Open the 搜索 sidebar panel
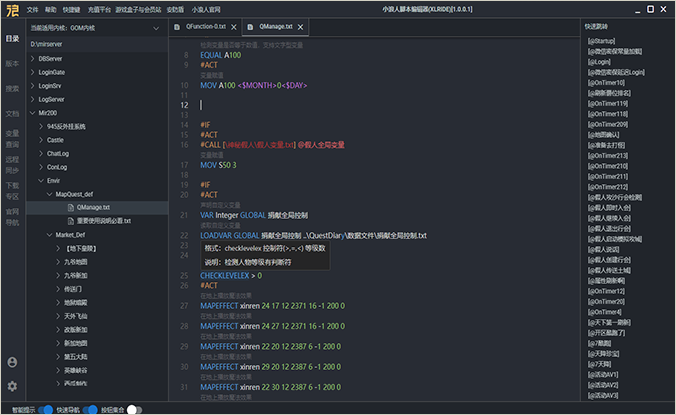 click(12, 88)
